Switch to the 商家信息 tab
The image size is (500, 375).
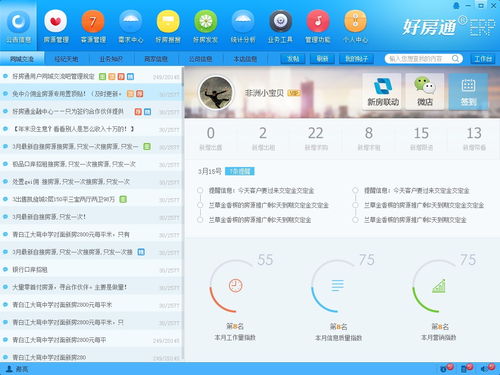point(156,59)
